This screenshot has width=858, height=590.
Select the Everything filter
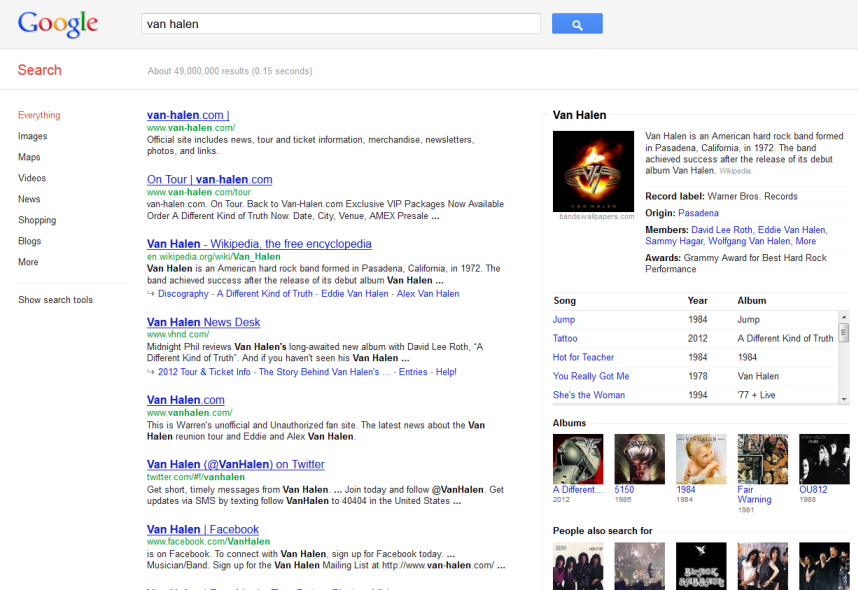tap(39, 115)
